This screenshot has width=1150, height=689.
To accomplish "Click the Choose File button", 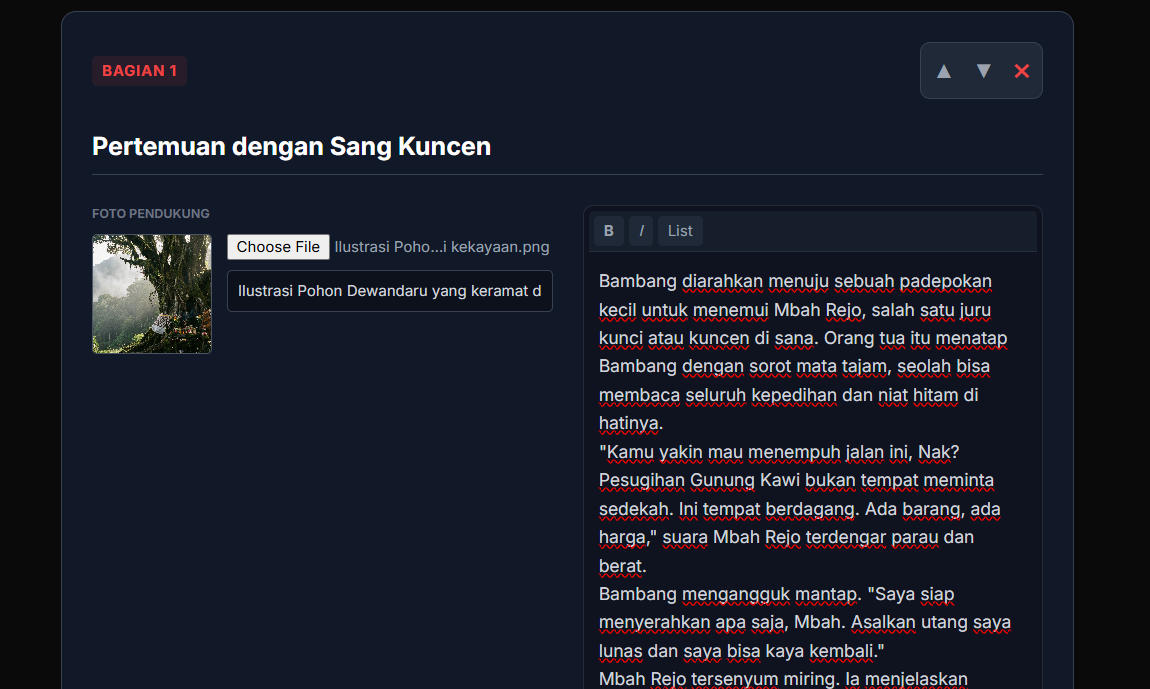I will click(278, 247).
